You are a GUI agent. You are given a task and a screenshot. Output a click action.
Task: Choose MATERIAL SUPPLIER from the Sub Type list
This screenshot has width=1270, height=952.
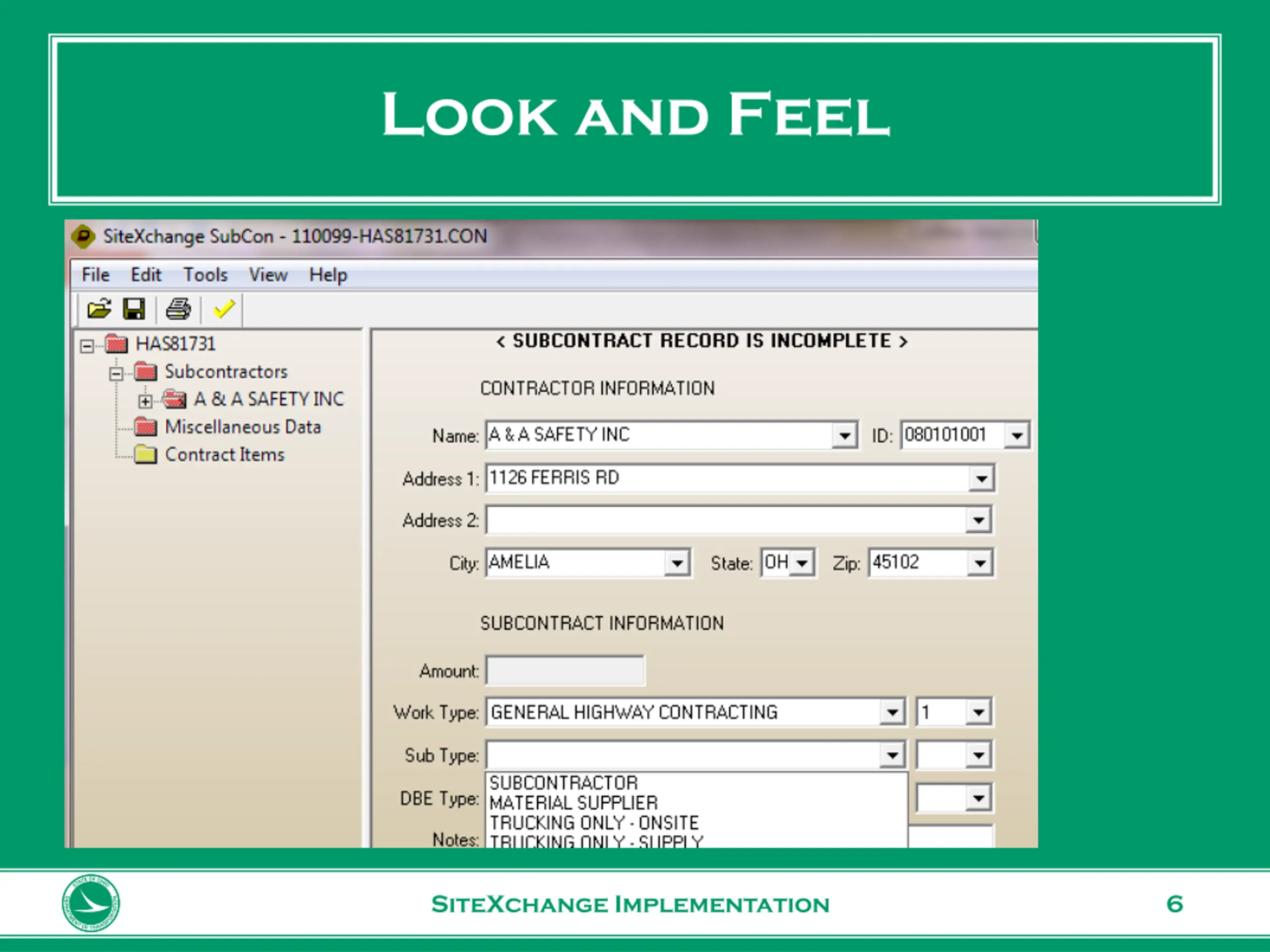(x=697, y=803)
